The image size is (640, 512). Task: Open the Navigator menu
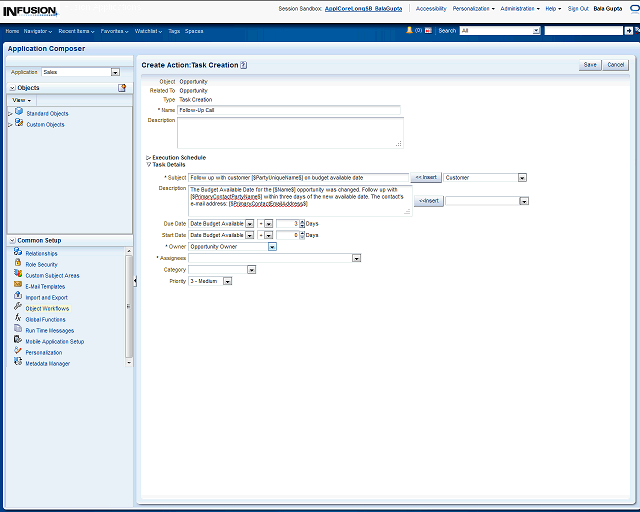[x=39, y=31]
